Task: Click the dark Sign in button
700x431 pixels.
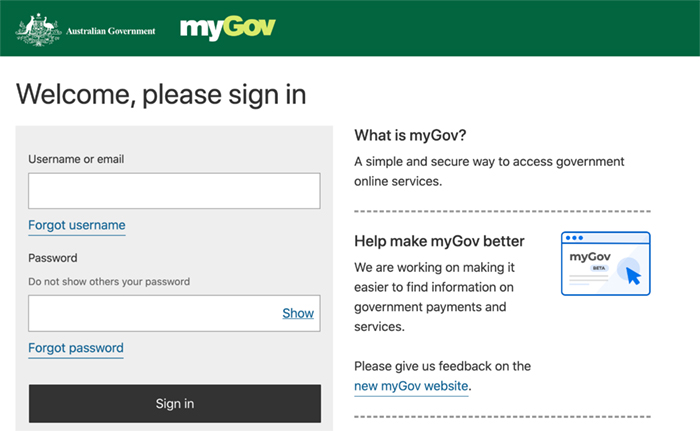Action: click(x=175, y=403)
